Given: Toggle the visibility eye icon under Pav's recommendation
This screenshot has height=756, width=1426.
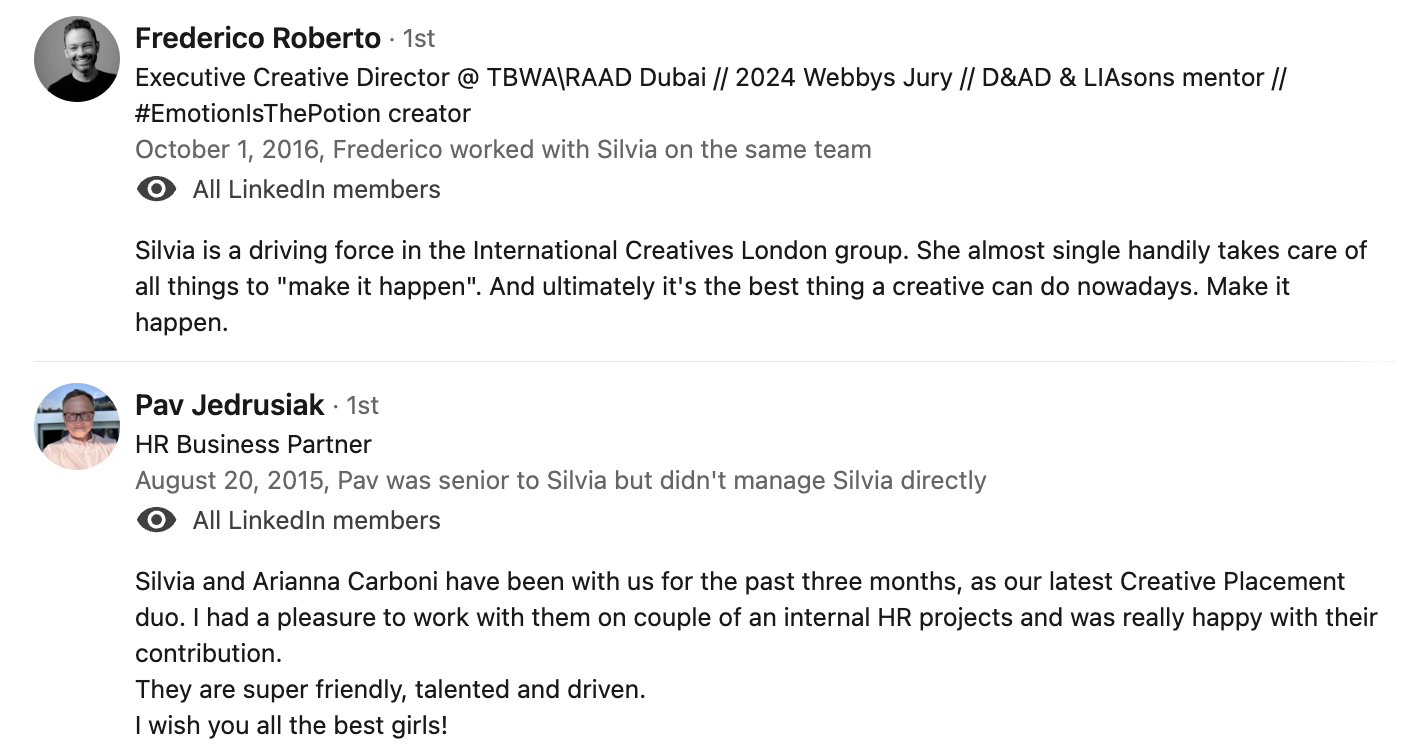Looking at the screenshot, I should (x=156, y=520).
